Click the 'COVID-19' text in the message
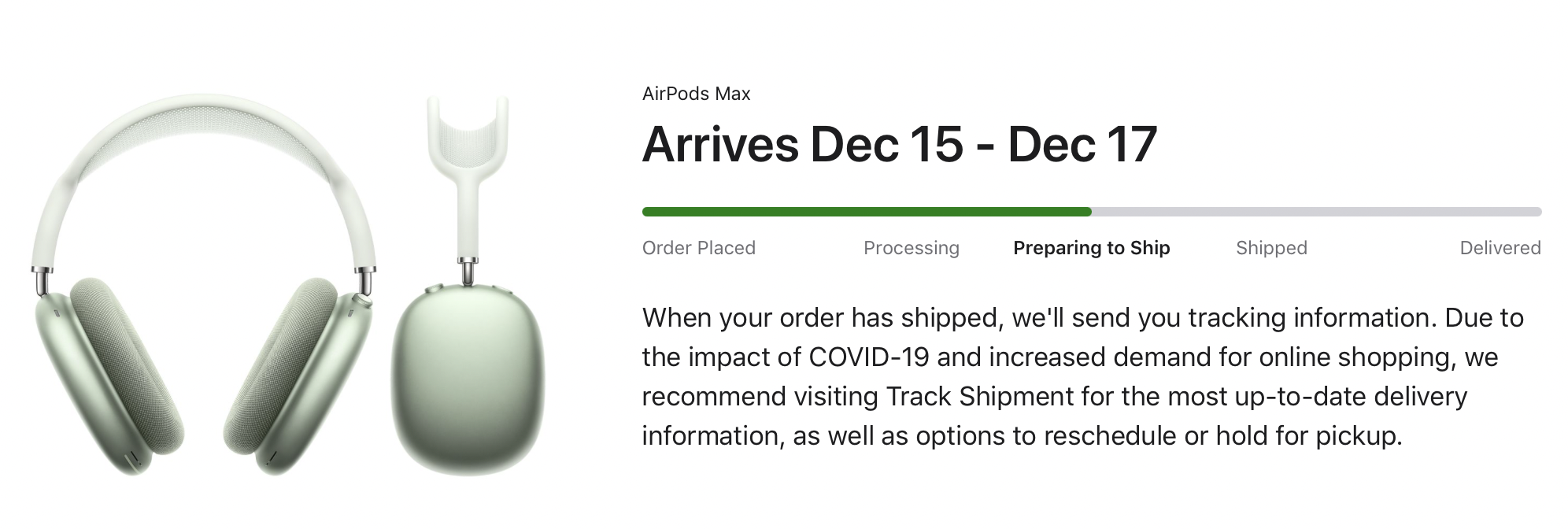1568x529 pixels. (869, 357)
